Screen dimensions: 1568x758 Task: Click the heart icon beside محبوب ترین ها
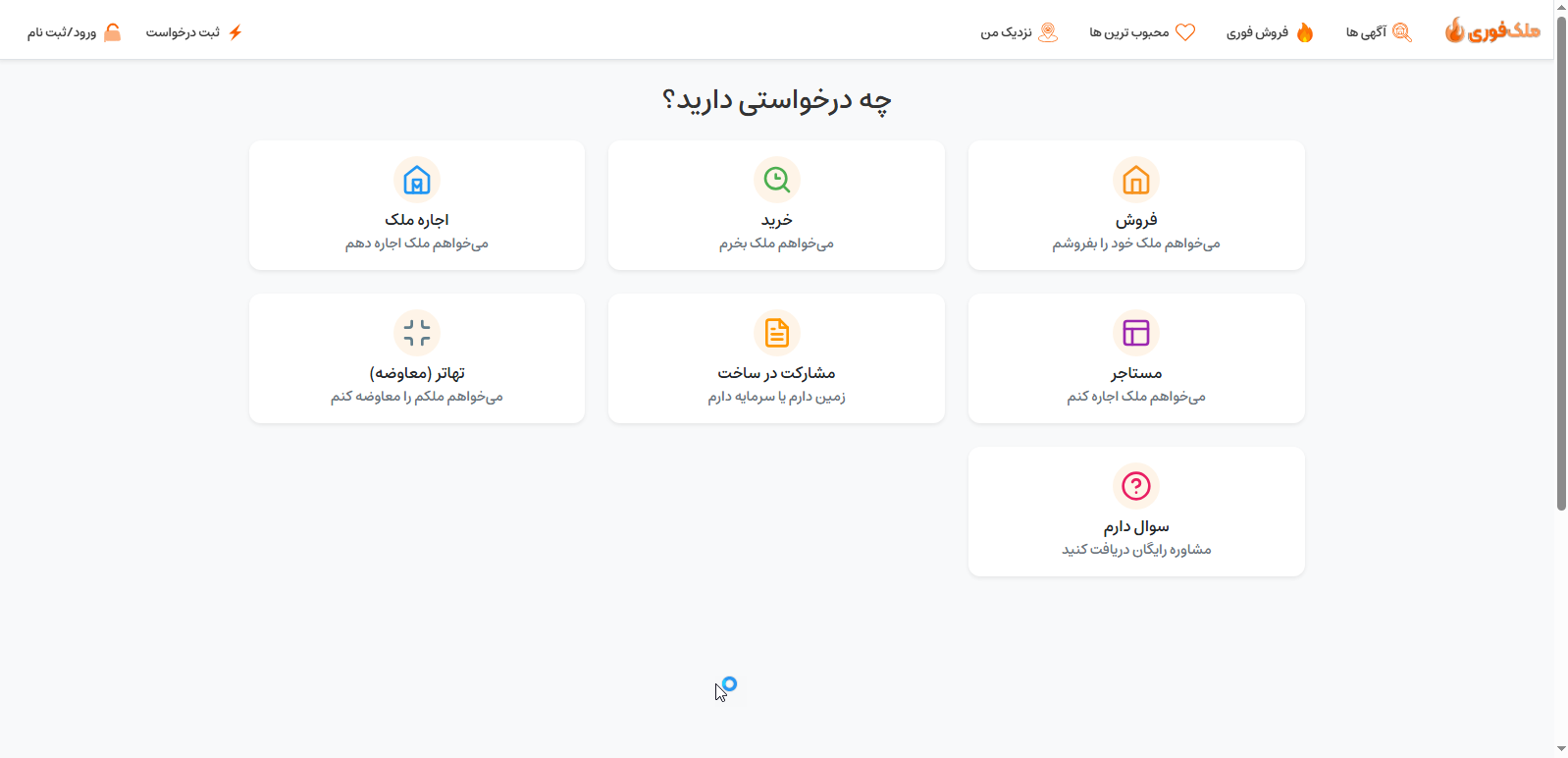(x=1185, y=32)
